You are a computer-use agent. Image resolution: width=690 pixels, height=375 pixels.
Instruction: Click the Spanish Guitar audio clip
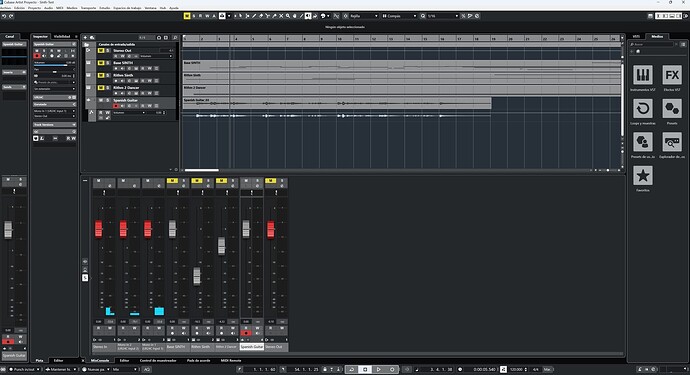(337, 103)
